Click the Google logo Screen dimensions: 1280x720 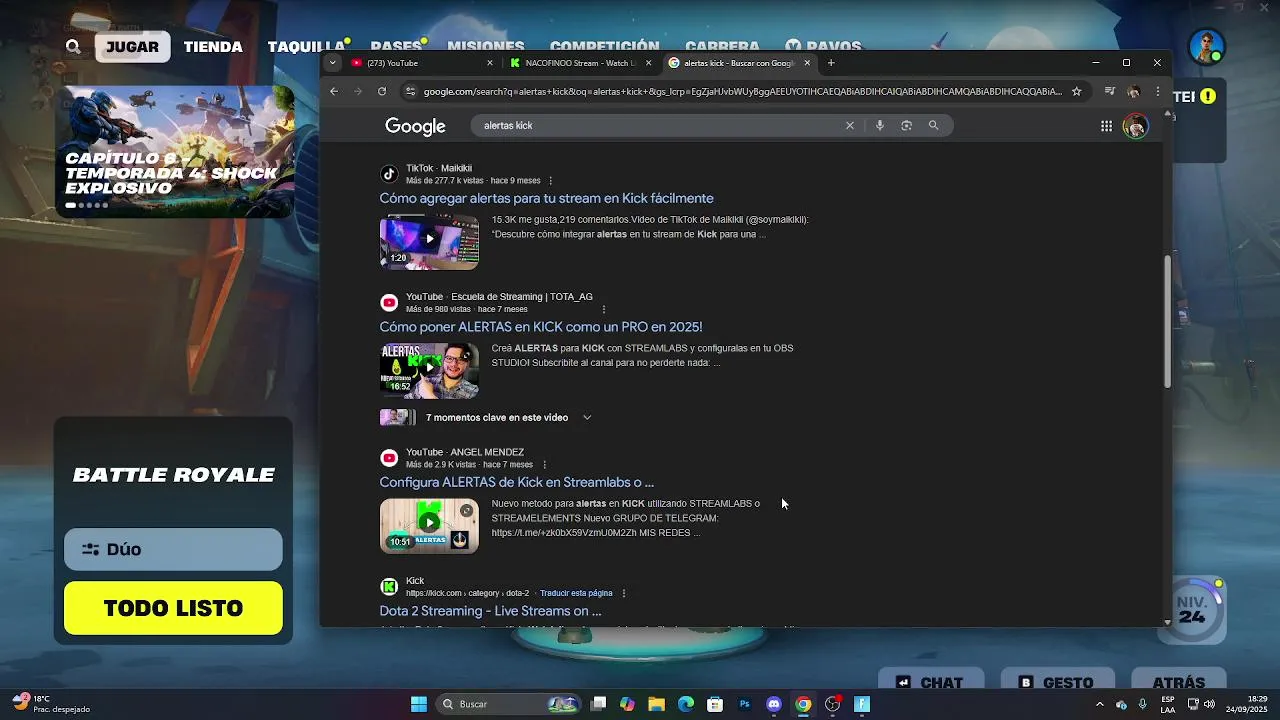pyautogui.click(x=415, y=126)
